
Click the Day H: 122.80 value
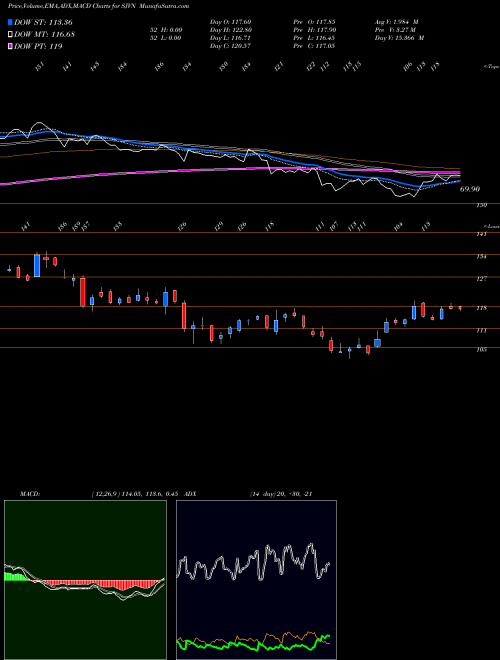click(231, 30)
